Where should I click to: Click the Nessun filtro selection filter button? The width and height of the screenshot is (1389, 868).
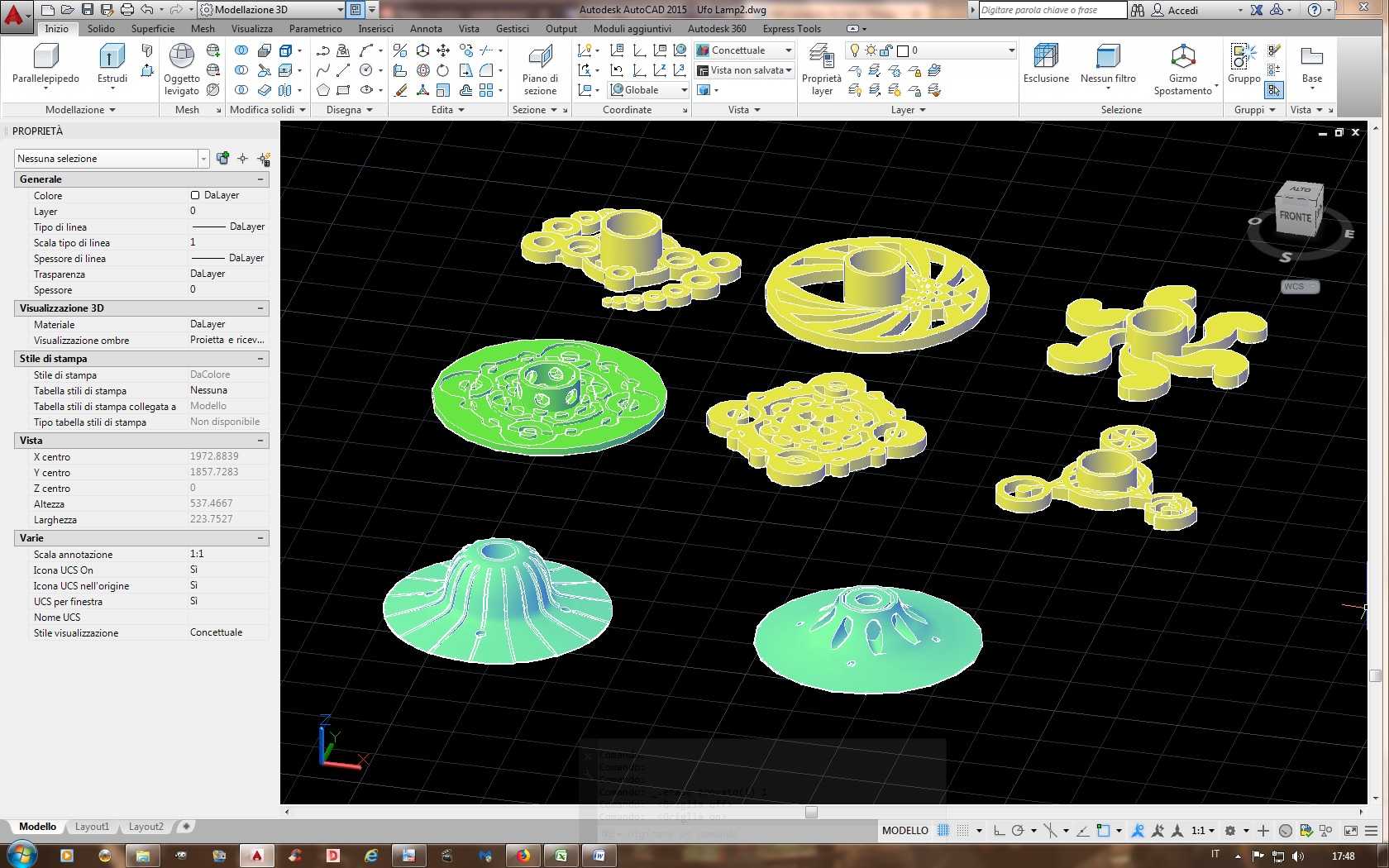(1108, 64)
